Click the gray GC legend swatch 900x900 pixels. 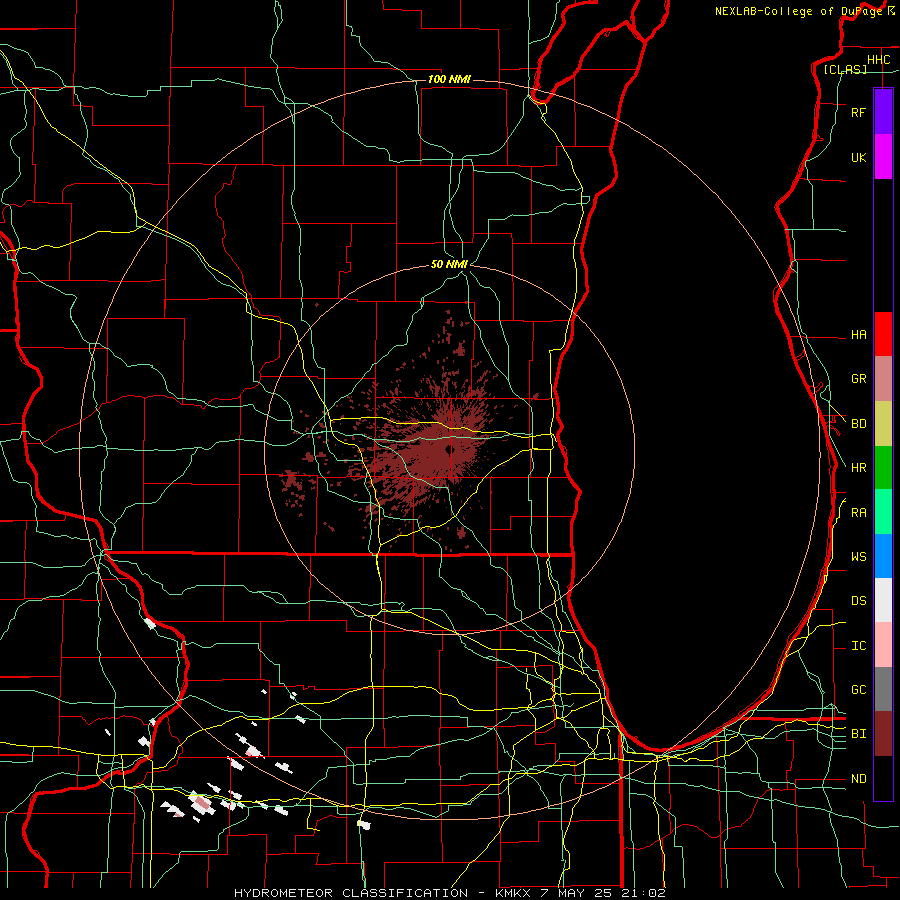tap(883, 689)
